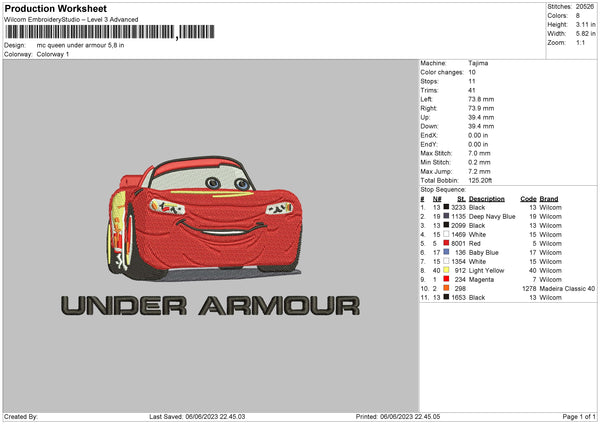Select the Deep Navy Blue description text
Viewport: 600px width, 424px height.
click(492, 216)
